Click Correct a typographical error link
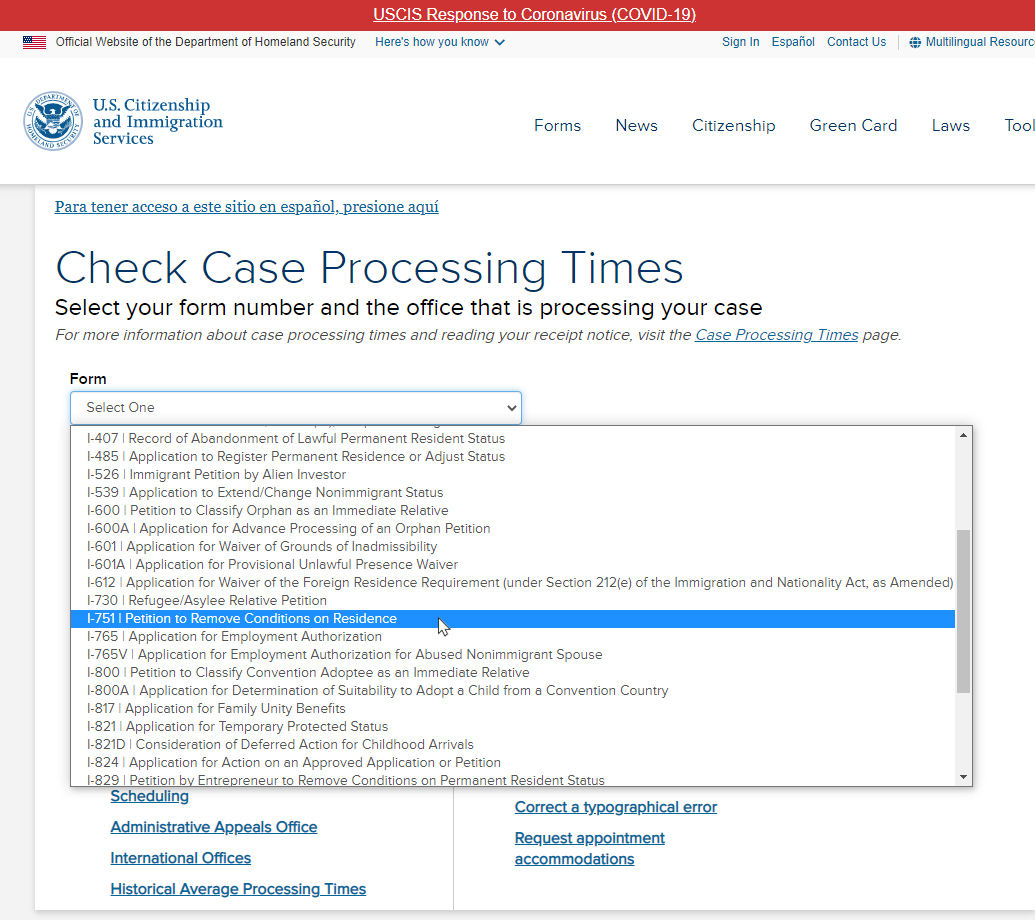1035x920 pixels. coord(616,807)
